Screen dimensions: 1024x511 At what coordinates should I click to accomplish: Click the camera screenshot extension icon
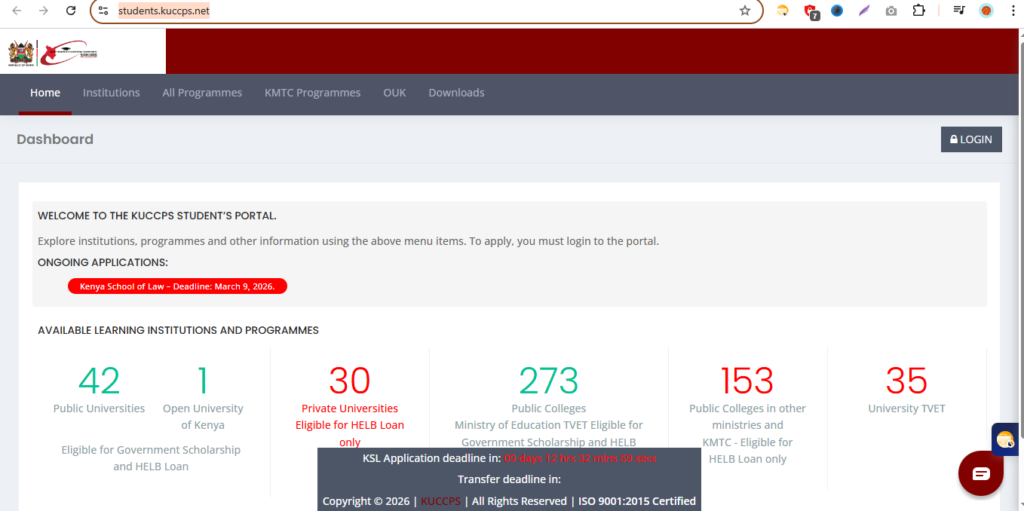[891, 11]
